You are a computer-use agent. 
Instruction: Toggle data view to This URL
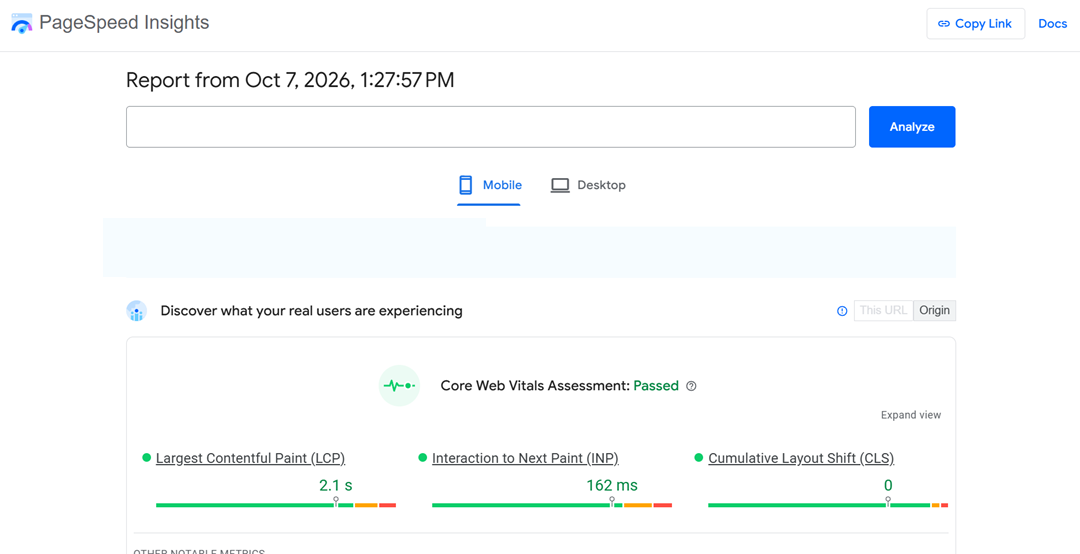[884, 311]
